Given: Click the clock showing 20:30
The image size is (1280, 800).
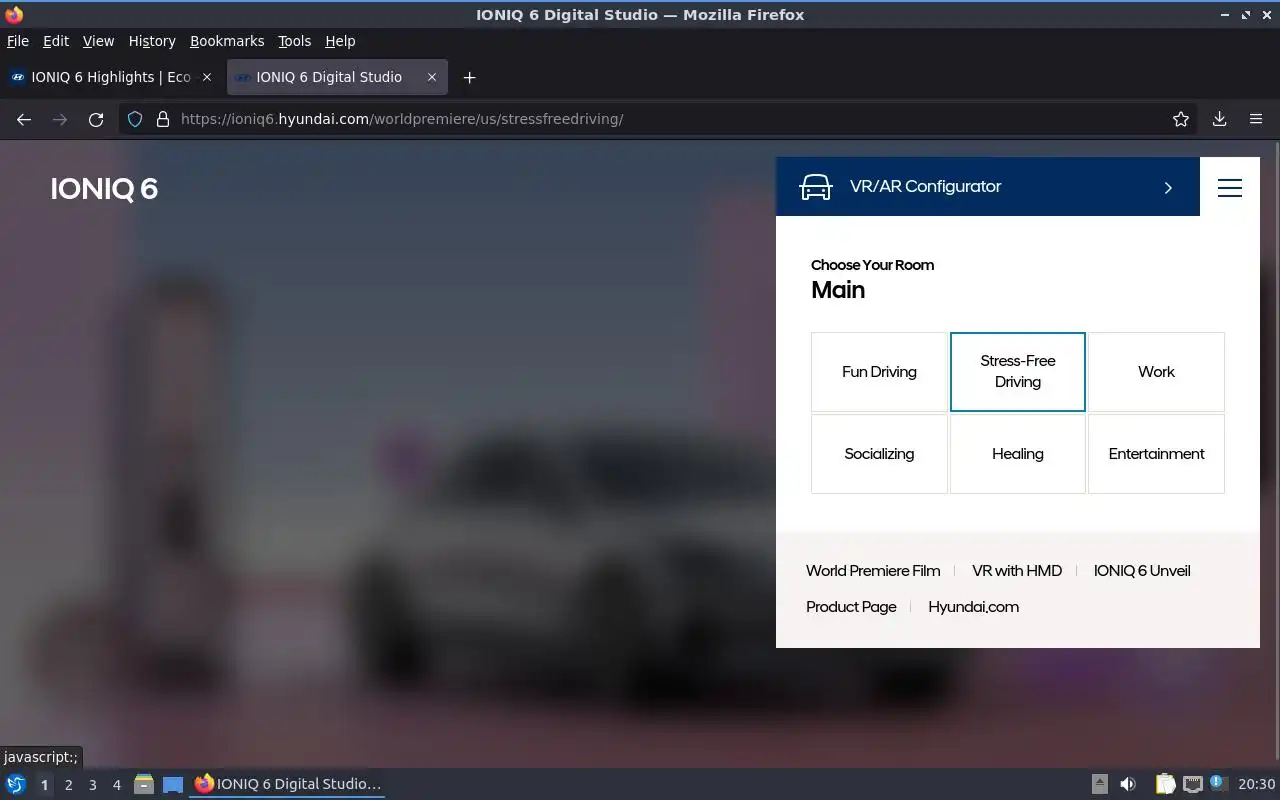Looking at the screenshot, I should 1257,784.
